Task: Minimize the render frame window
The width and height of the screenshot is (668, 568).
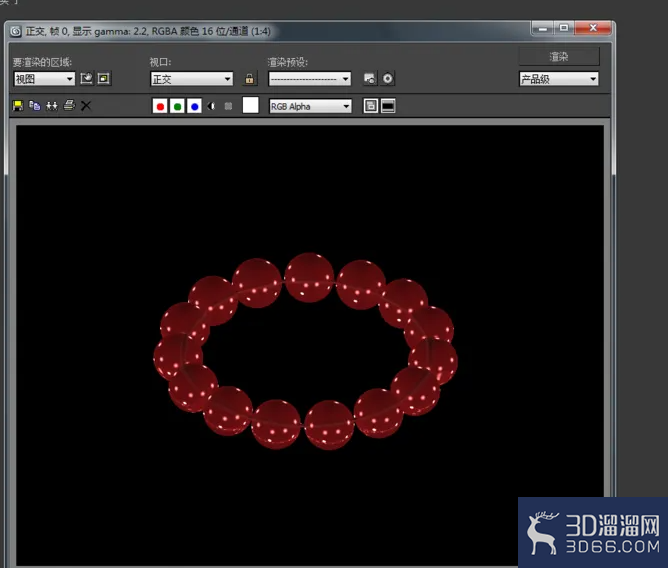Action: 542,29
